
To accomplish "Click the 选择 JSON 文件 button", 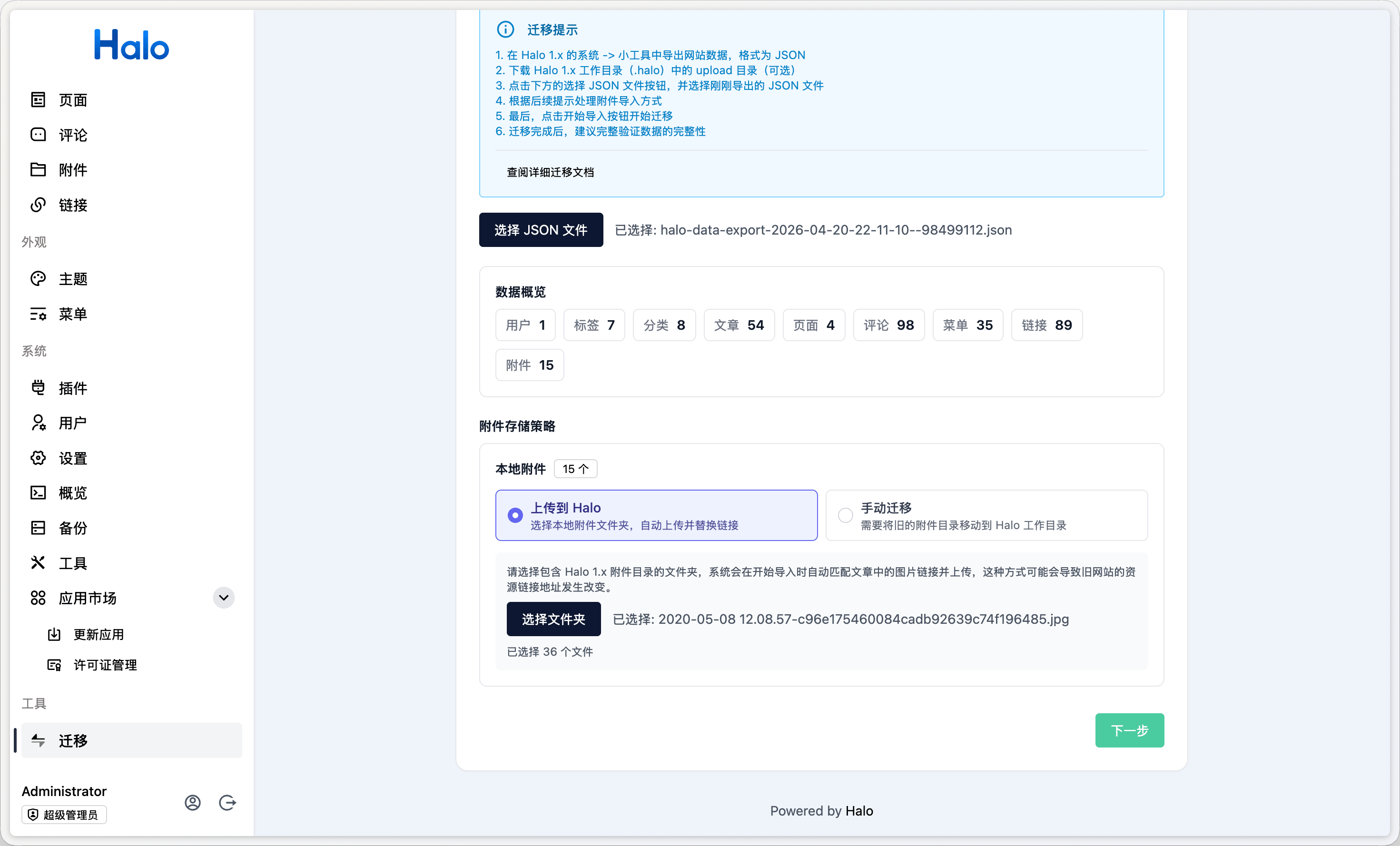I will click(541, 230).
